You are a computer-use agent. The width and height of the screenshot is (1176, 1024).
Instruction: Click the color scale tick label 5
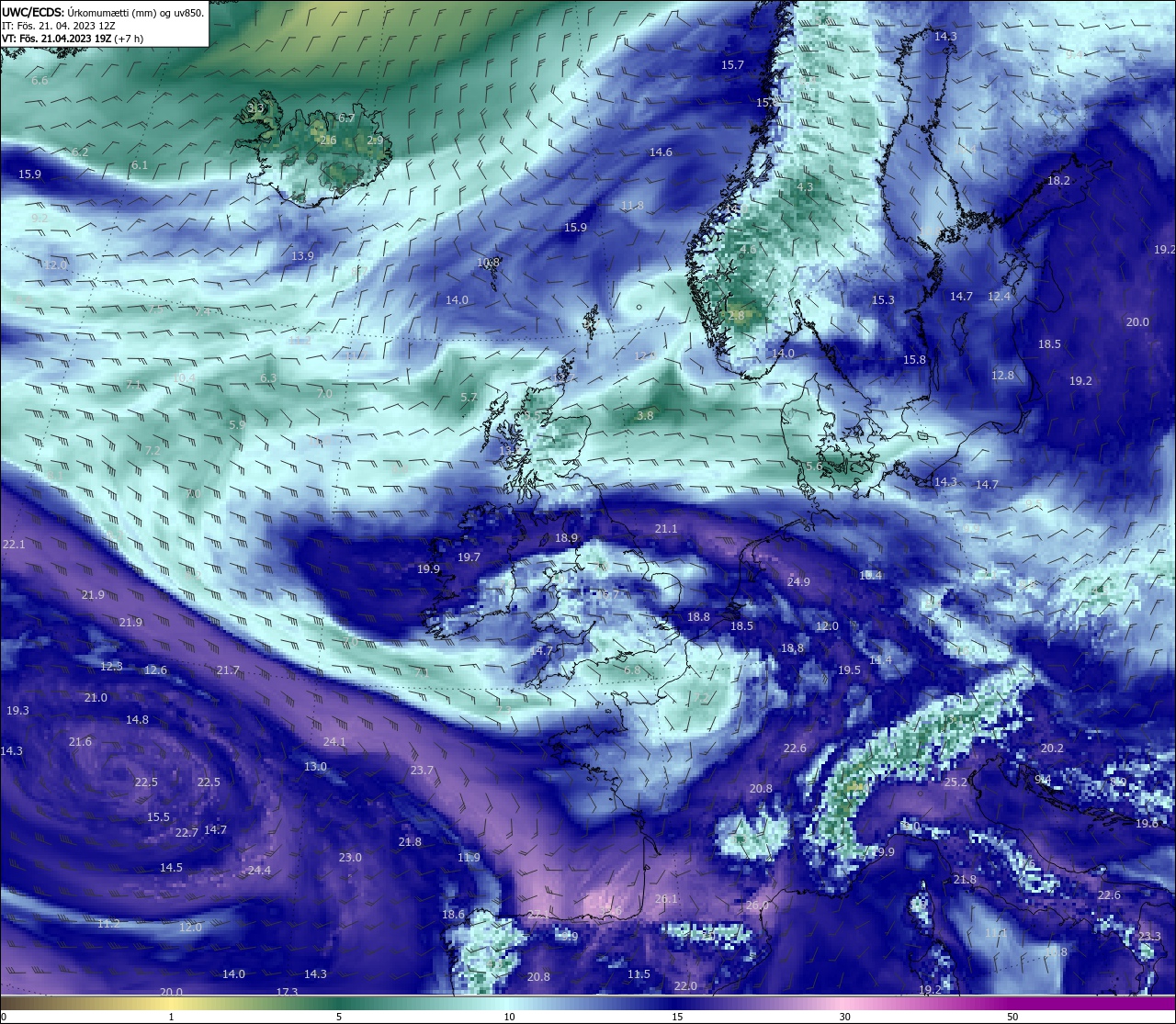tap(339, 1017)
